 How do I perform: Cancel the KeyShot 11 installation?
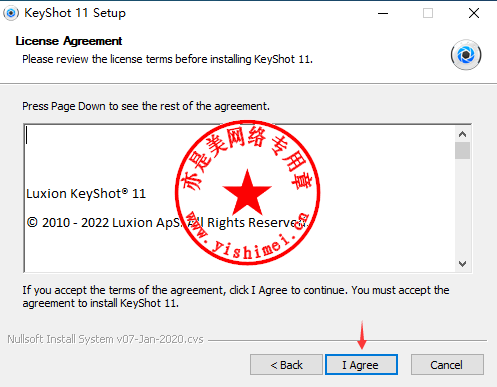tap(447, 365)
